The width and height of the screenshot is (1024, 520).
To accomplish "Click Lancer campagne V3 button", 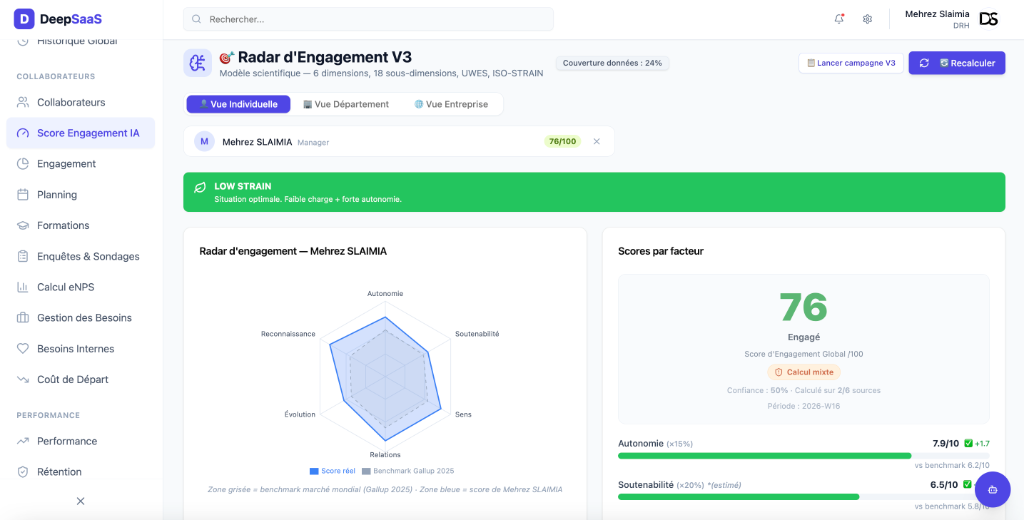I will (851, 63).
